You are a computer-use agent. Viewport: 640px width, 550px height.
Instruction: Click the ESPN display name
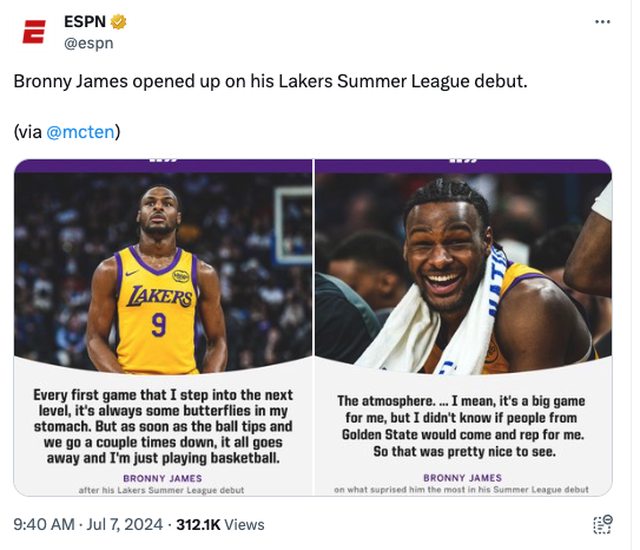[86, 22]
